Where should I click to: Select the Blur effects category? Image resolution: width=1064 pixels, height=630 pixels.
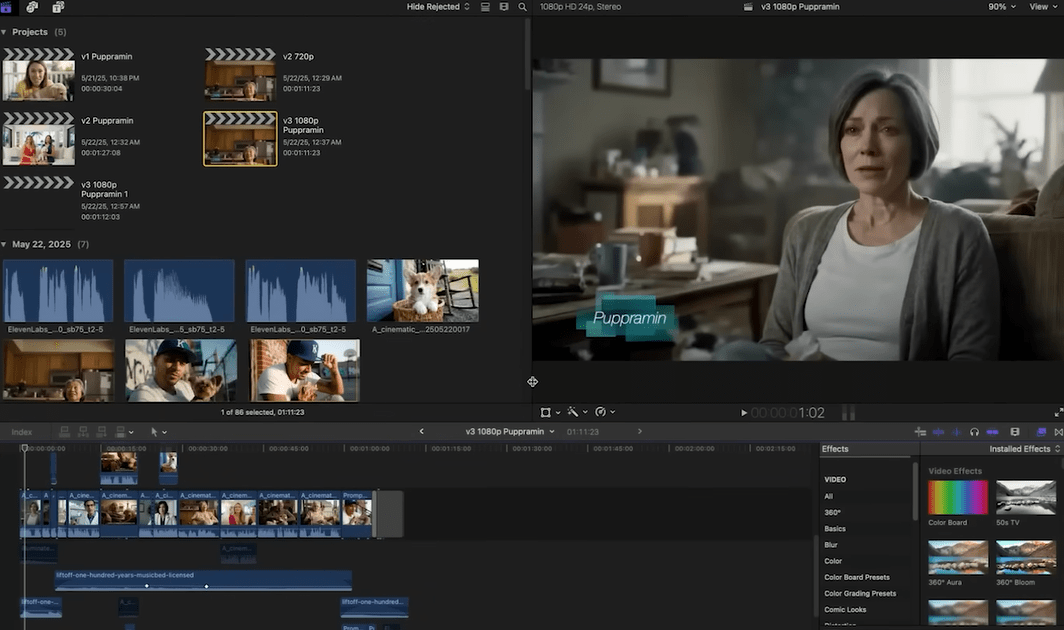tap(831, 545)
